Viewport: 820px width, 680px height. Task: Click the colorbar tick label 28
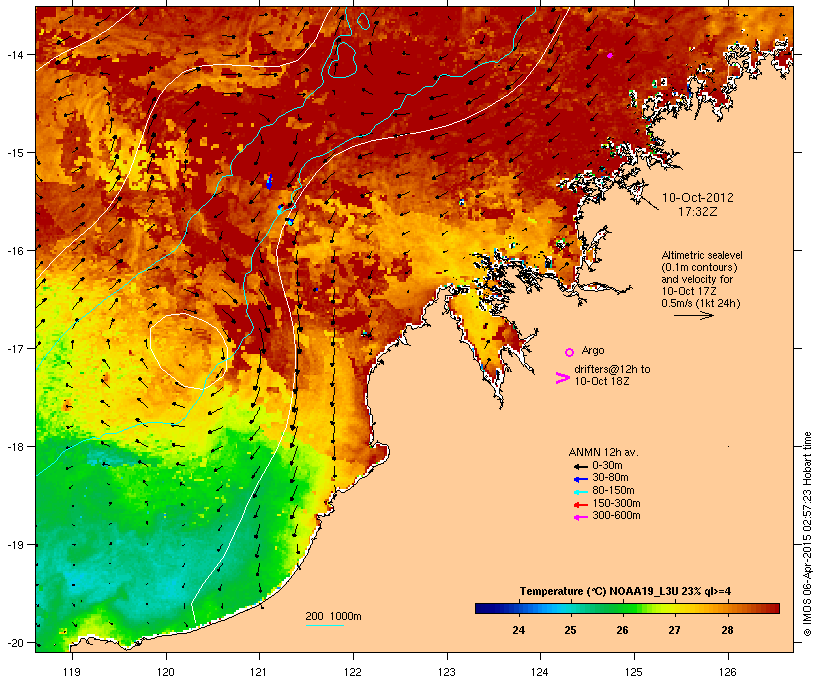pos(727,630)
